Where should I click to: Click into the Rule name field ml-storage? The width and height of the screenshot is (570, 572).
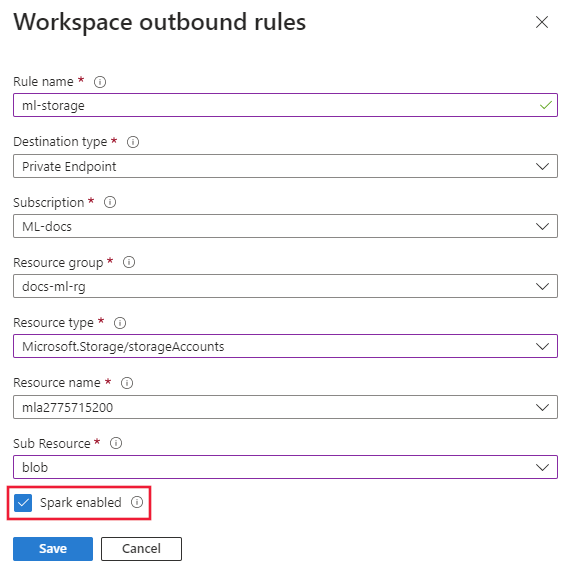285,105
